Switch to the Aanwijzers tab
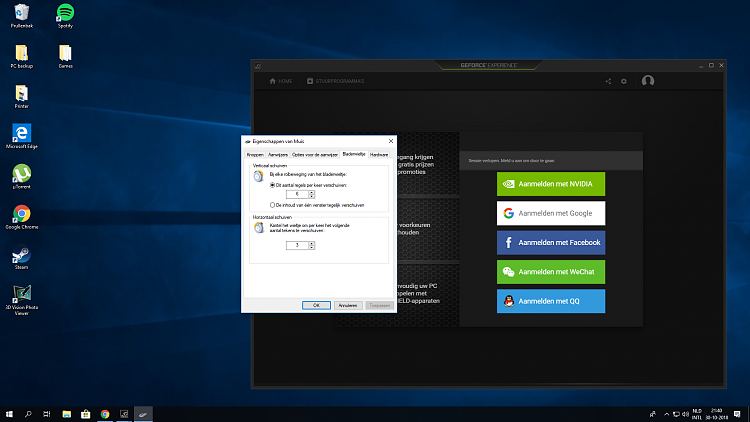The image size is (750, 422). (x=277, y=155)
